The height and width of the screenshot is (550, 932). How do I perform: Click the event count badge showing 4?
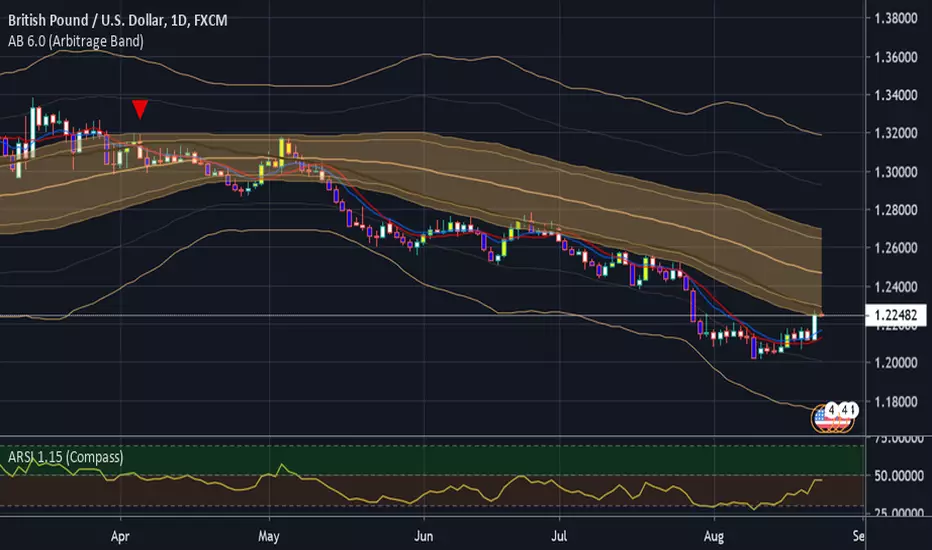coord(832,410)
